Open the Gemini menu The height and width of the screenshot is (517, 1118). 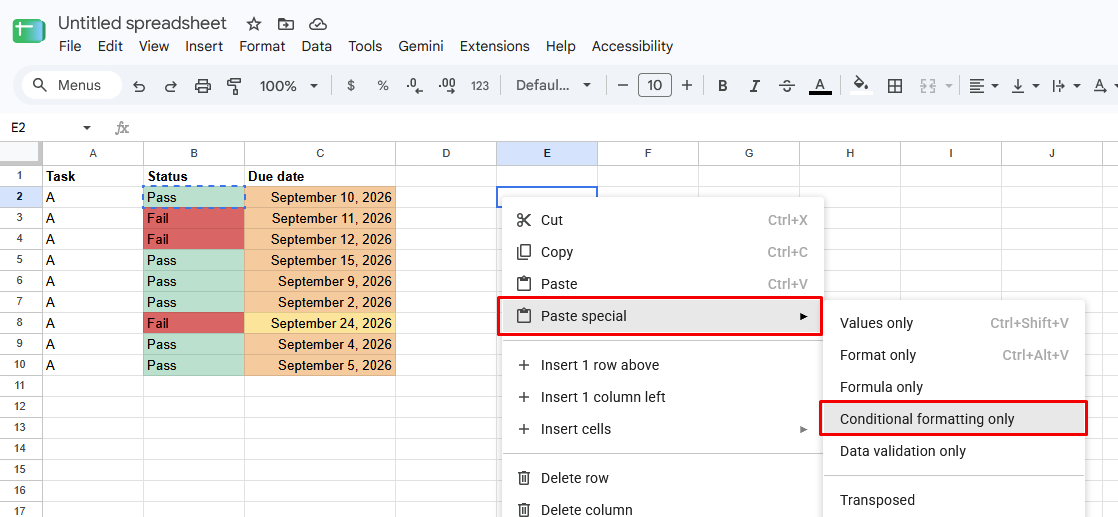tap(421, 46)
